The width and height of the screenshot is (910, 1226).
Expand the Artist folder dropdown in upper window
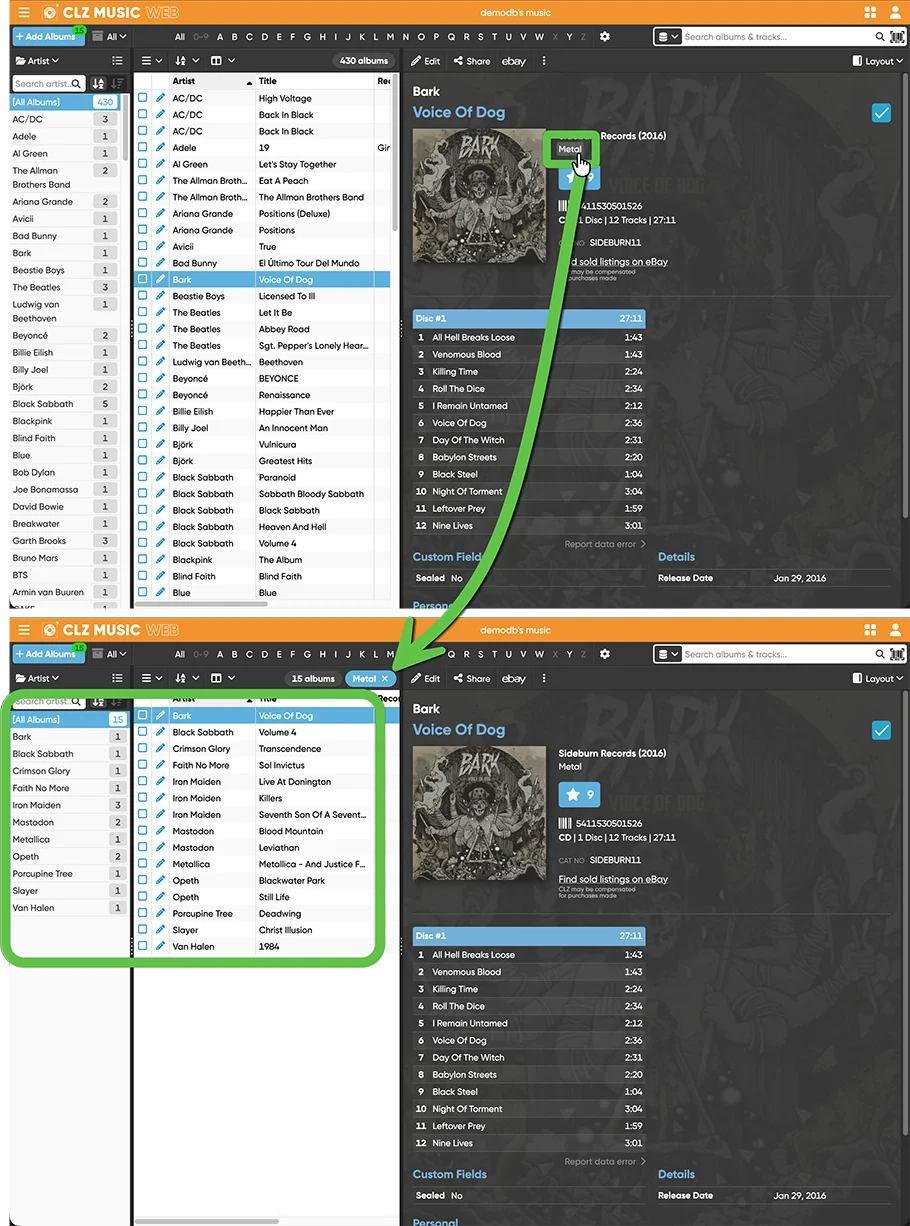click(37, 61)
